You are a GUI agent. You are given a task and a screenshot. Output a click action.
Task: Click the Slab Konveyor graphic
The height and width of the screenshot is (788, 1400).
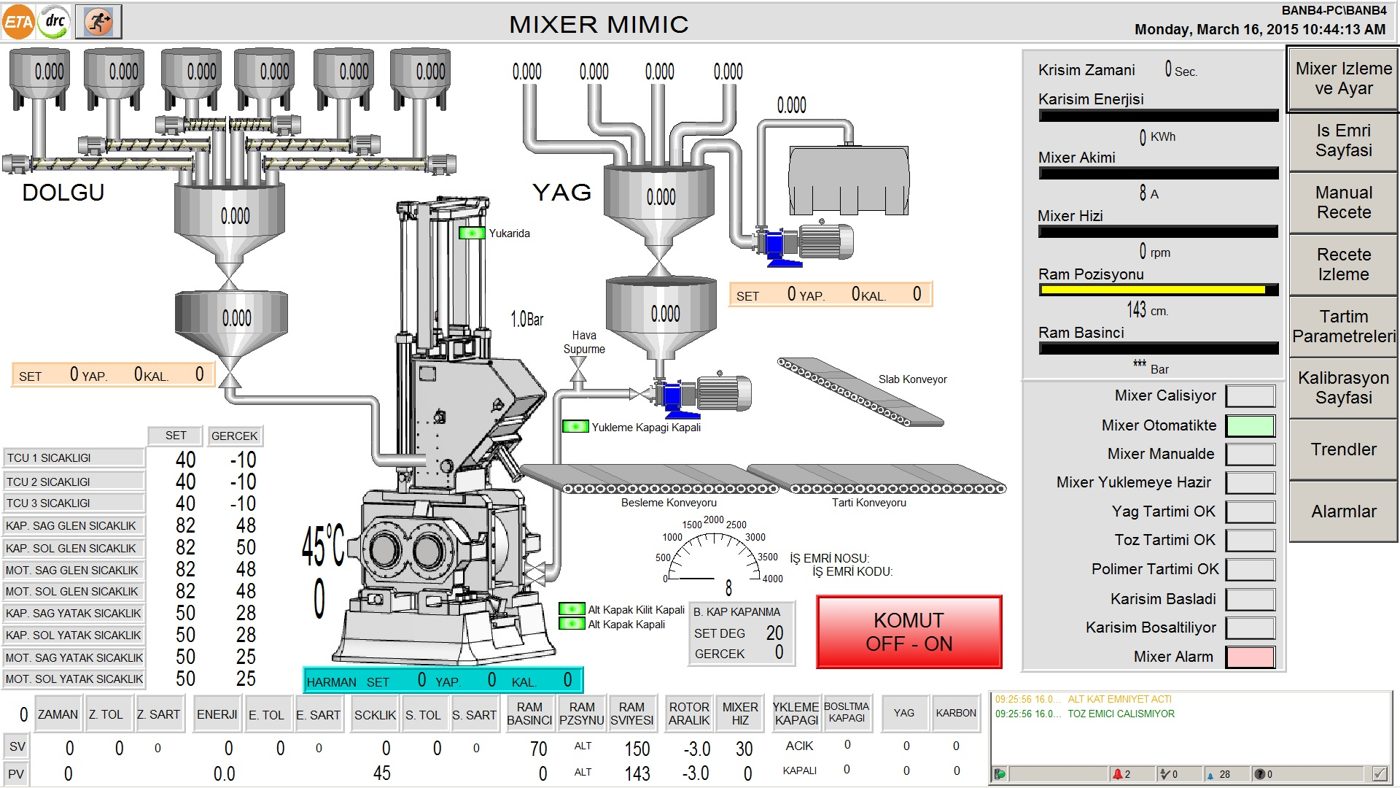pos(860,390)
